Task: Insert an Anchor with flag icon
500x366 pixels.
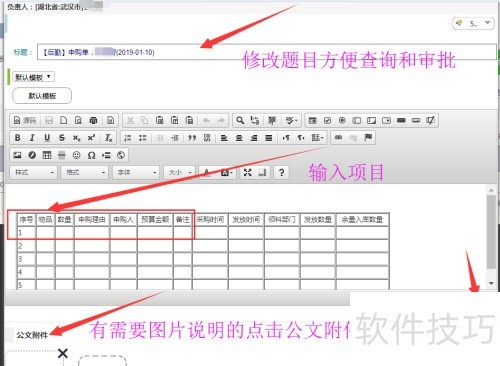Action: coord(368,138)
